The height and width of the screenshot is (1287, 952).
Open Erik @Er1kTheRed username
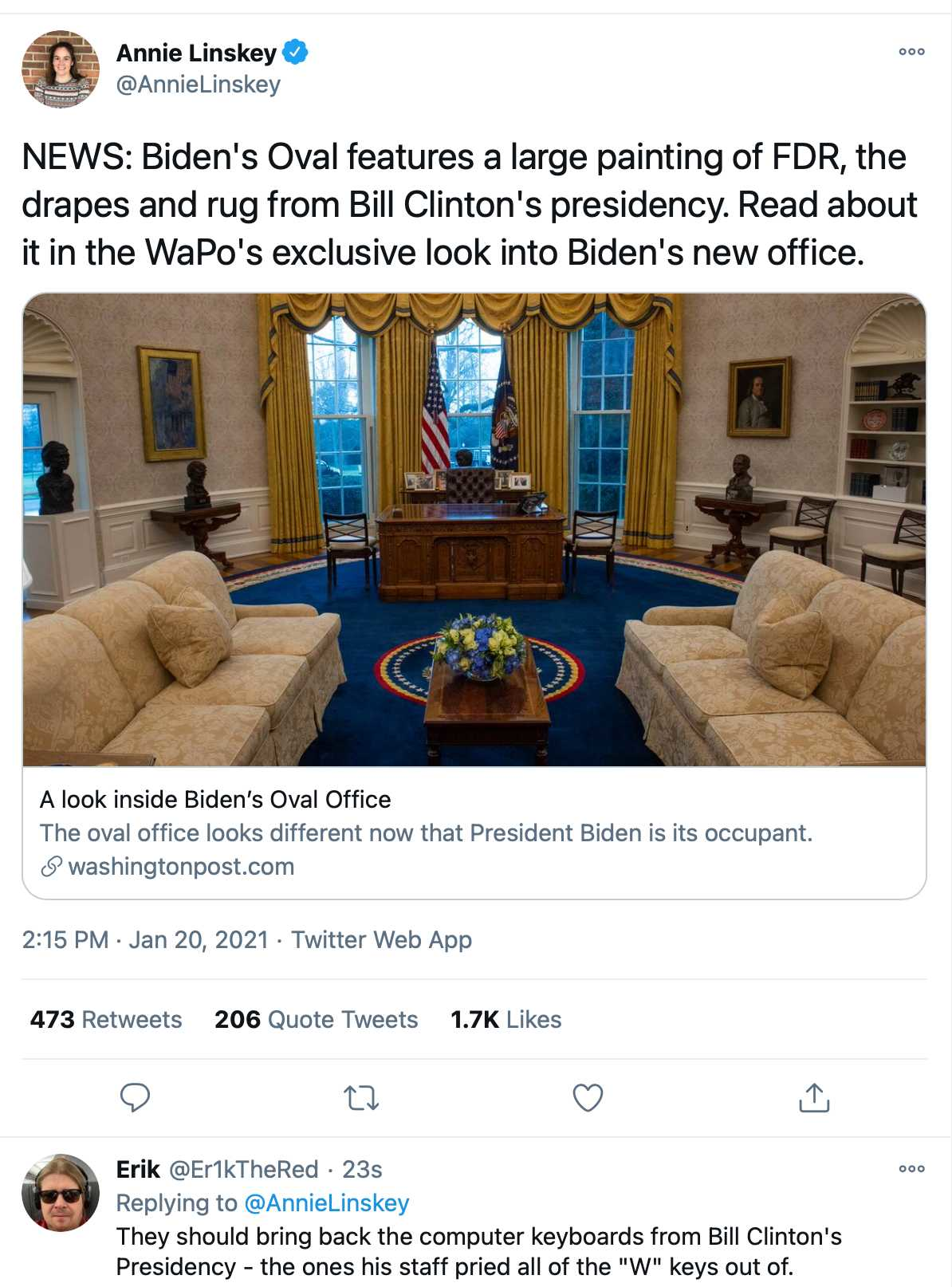click(218, 1169)
